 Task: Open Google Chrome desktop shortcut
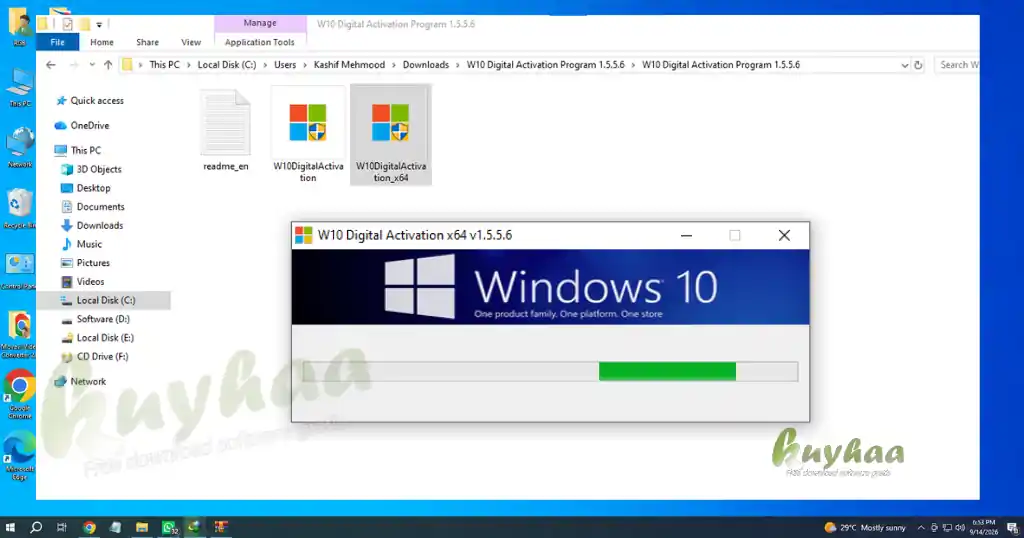tap(20, 394)
